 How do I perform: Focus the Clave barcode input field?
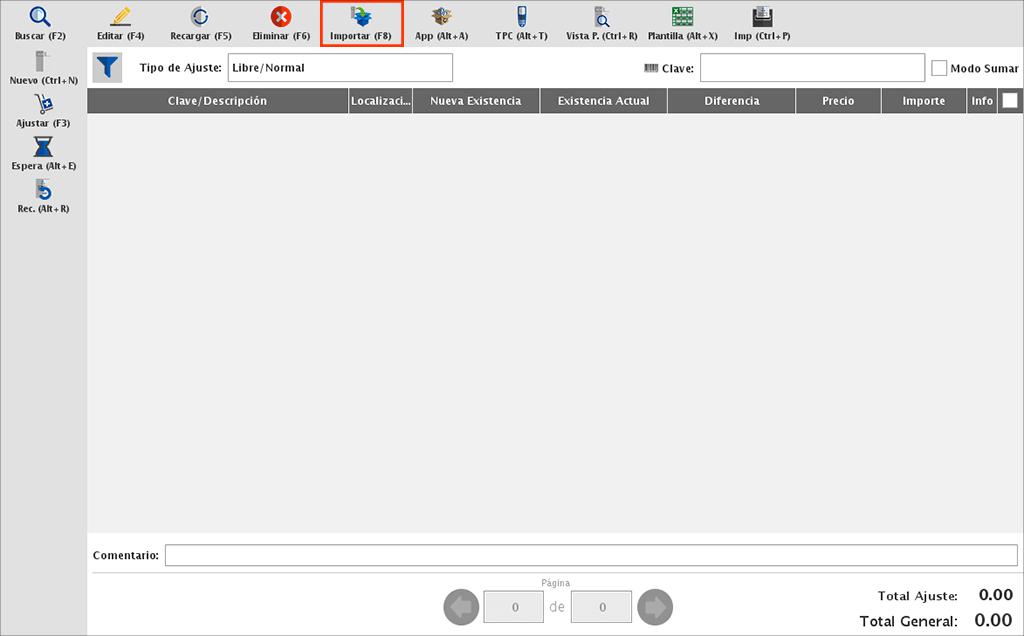pos(812,68)
